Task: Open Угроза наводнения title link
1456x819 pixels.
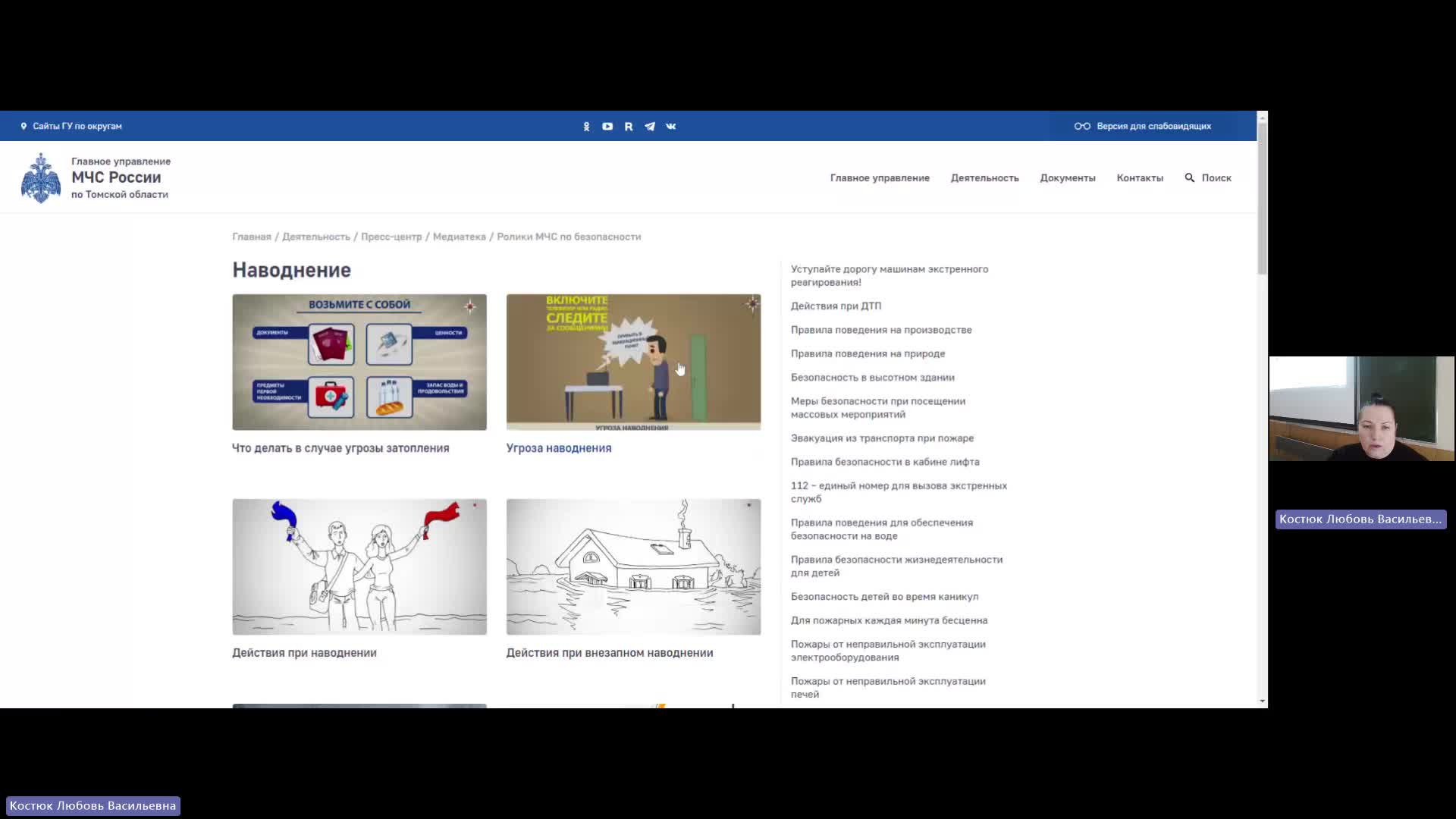Action: pos(559,448)
